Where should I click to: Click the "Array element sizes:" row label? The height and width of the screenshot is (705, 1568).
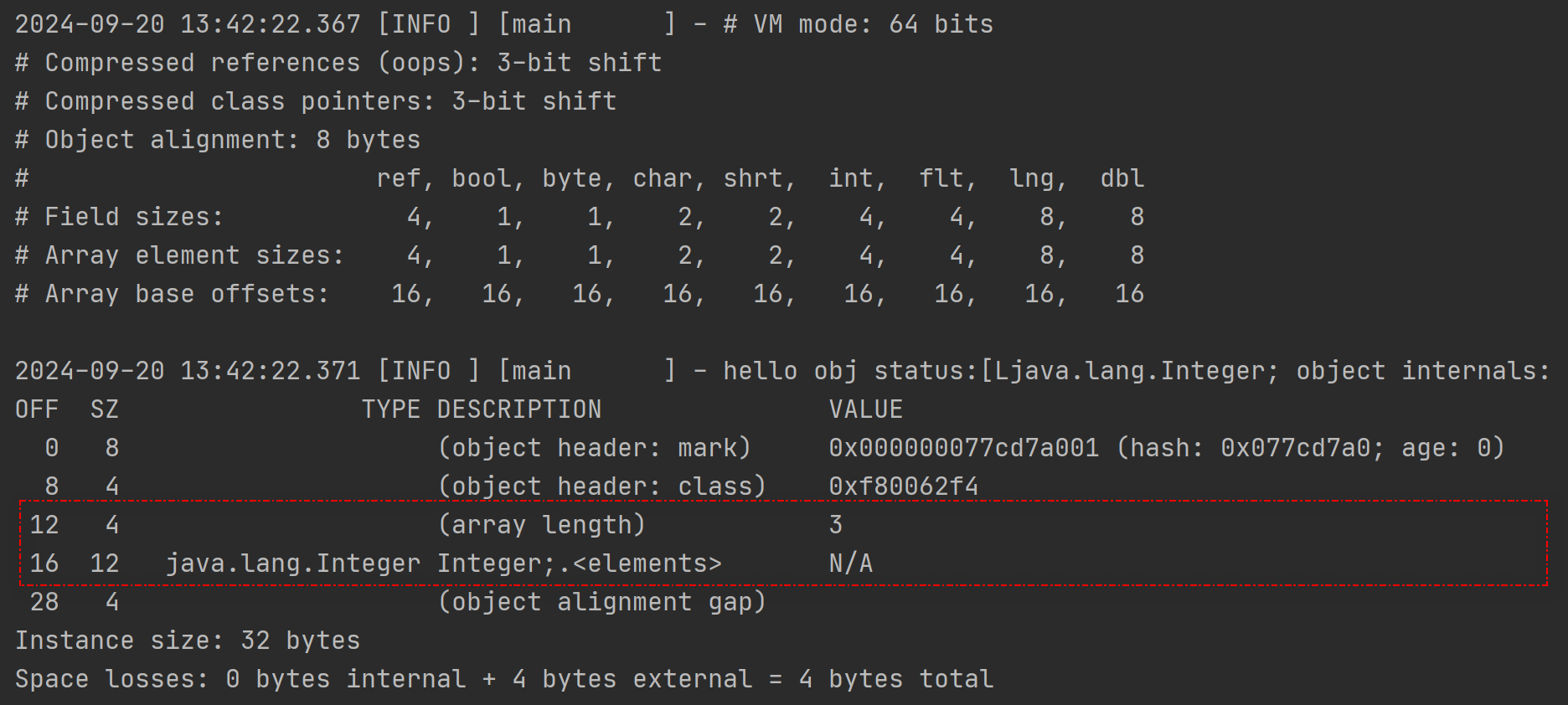coord(179,255)
